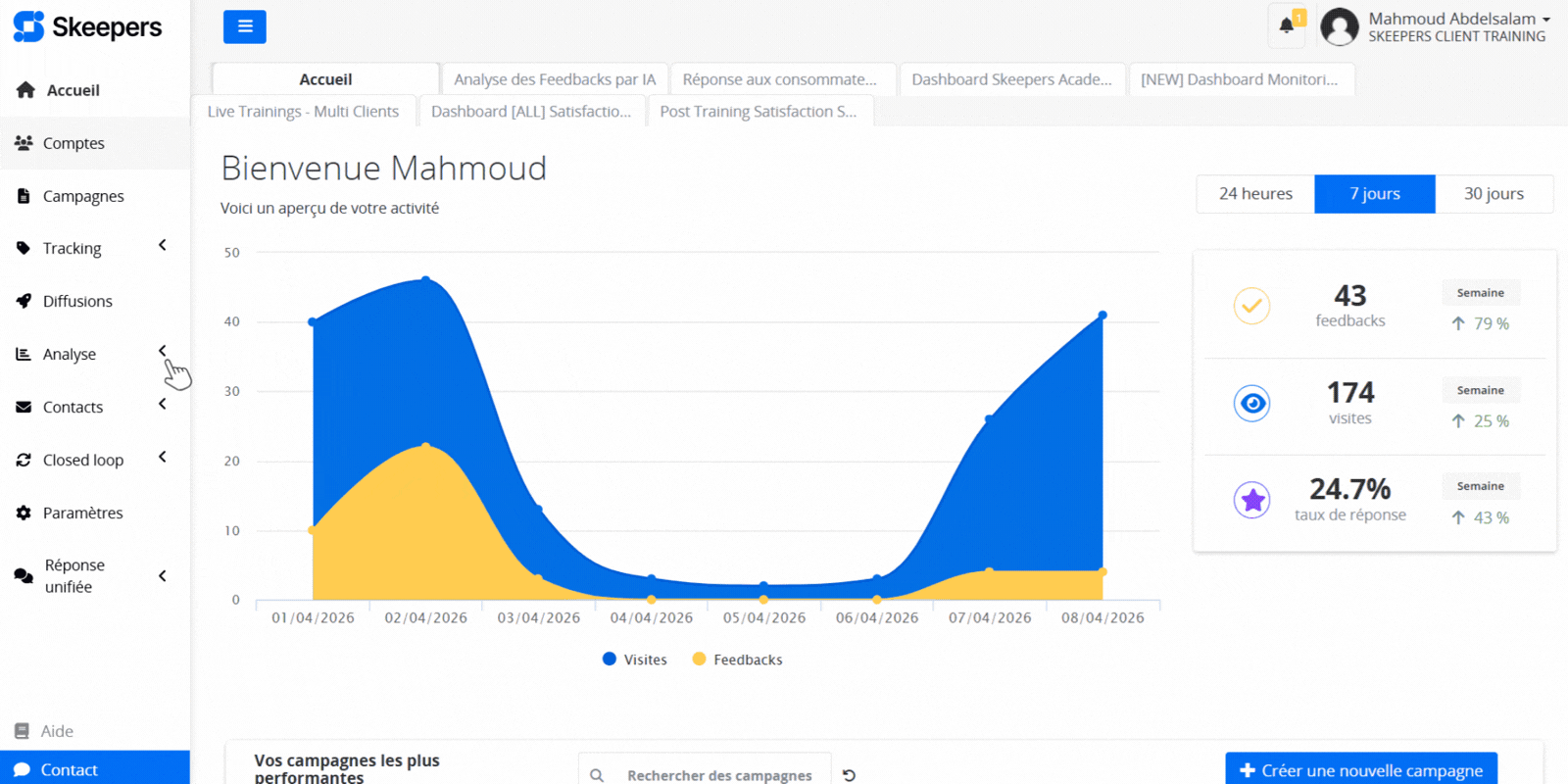Switch to the 30 jours range

[x=1493, y=194]
